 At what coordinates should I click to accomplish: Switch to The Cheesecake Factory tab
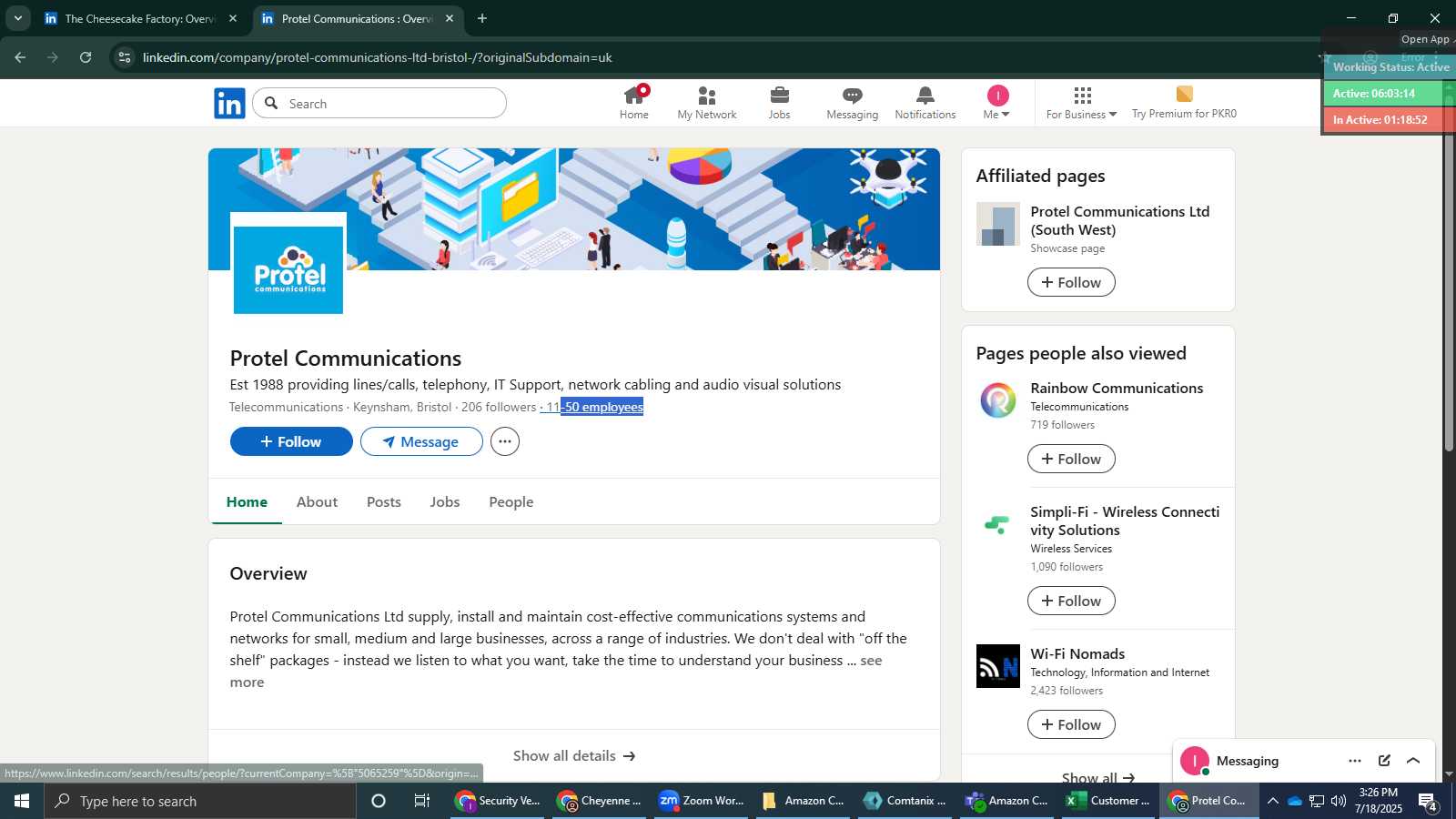(139, 18)
